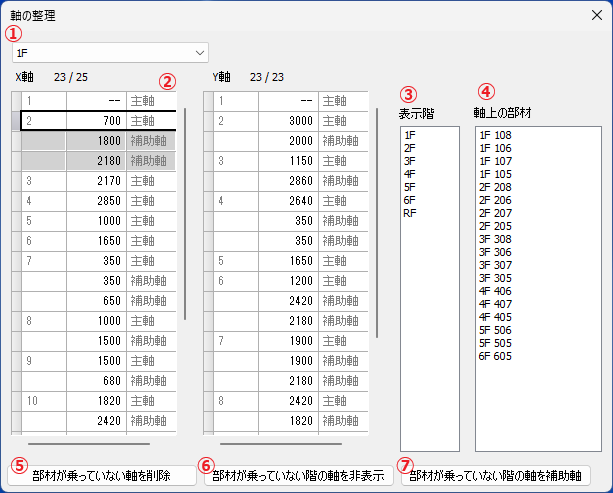
Task: Select 6F 605 in 軸上の部材 list
Action: click(x=495, y=356)
